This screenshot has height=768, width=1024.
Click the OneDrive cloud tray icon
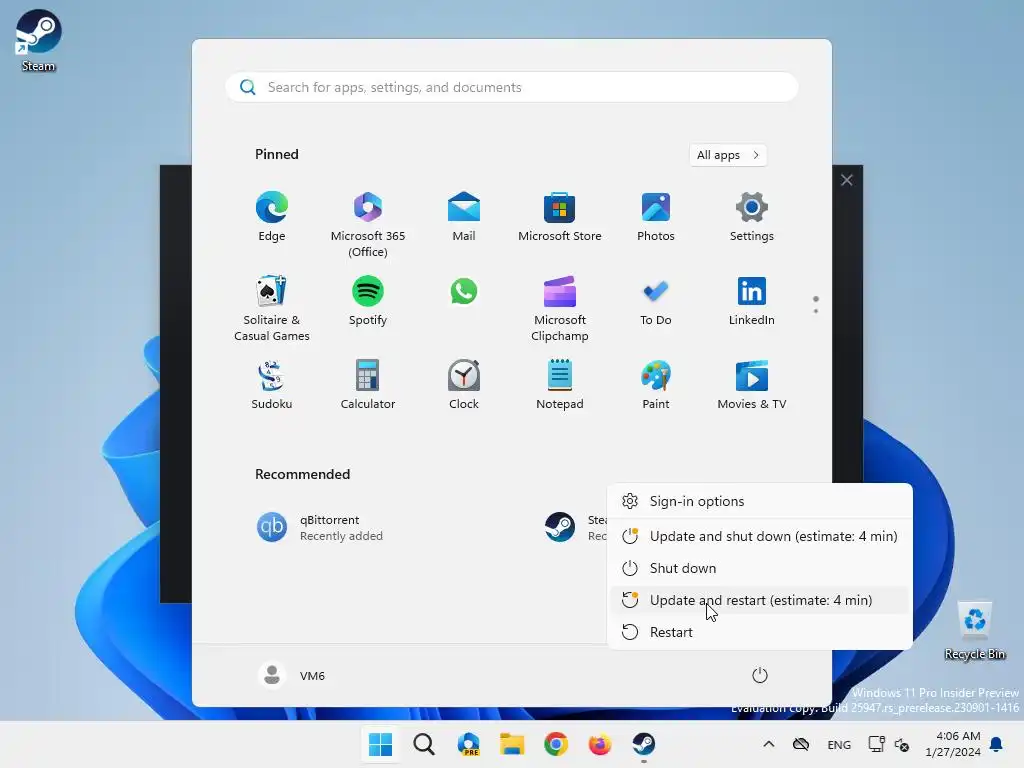(x=801, y=744)
